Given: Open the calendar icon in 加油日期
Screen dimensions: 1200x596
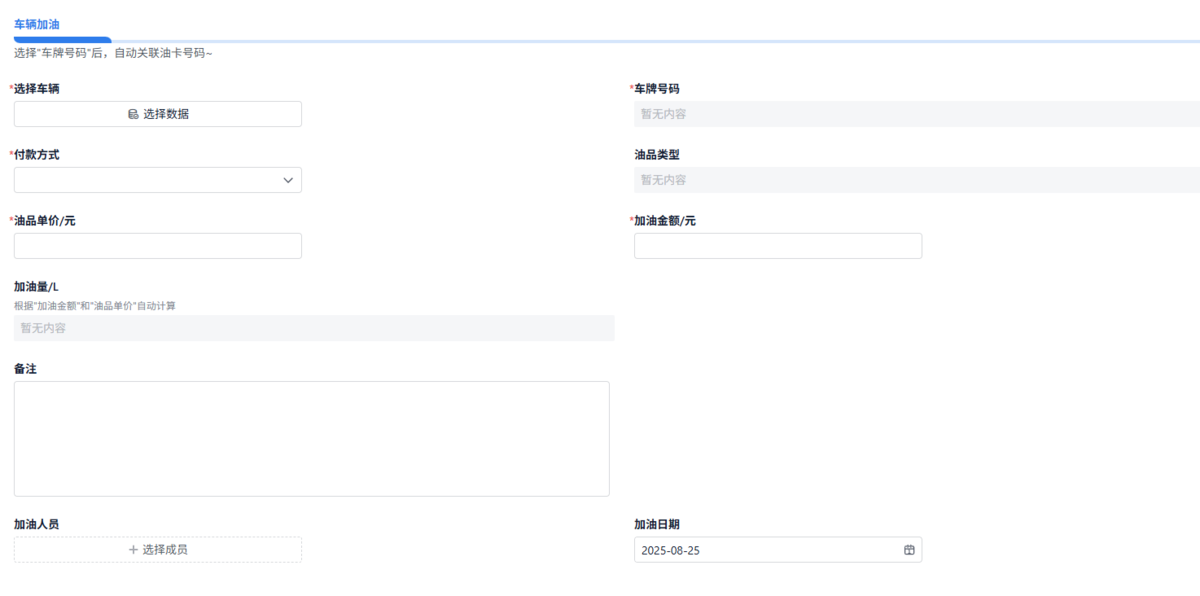Looking at the screenshot, I should point(909,550).
